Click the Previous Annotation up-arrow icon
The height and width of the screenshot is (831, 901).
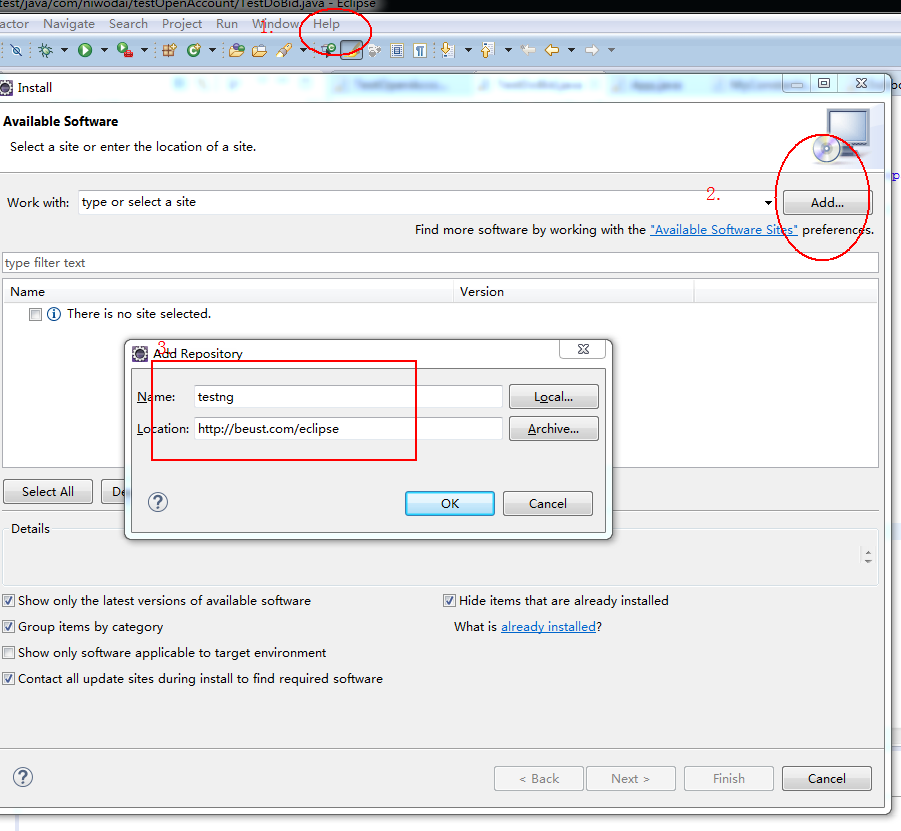[487, 51]
